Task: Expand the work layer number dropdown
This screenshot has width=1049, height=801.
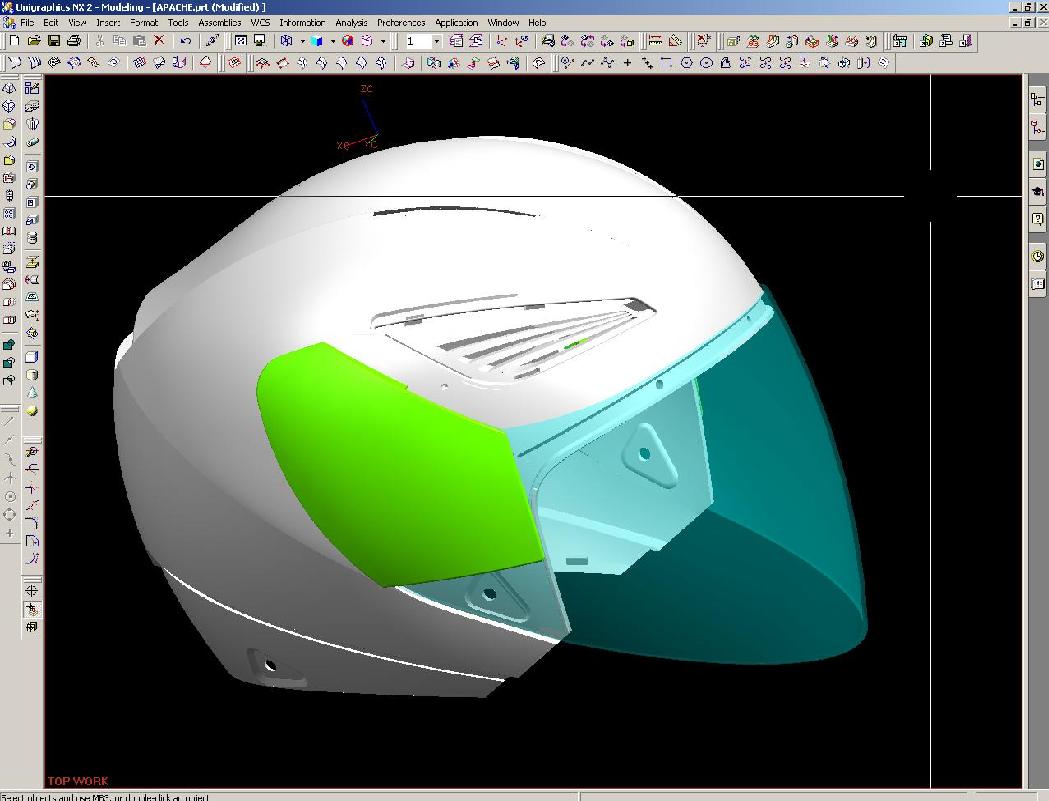Action: [436, 41]
